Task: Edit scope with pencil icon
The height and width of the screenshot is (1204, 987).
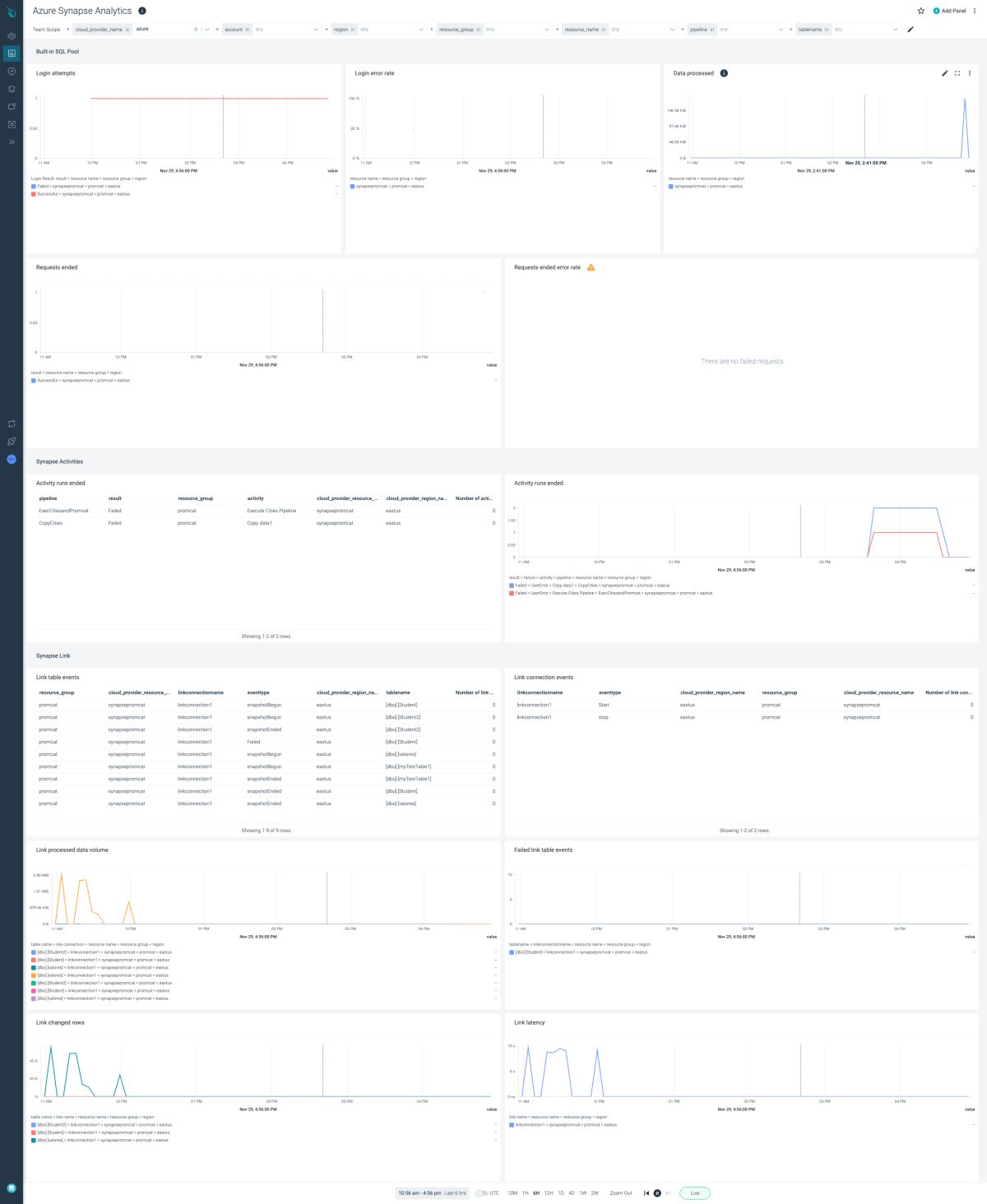Action: pyautogui.click(x=911, y=30)
